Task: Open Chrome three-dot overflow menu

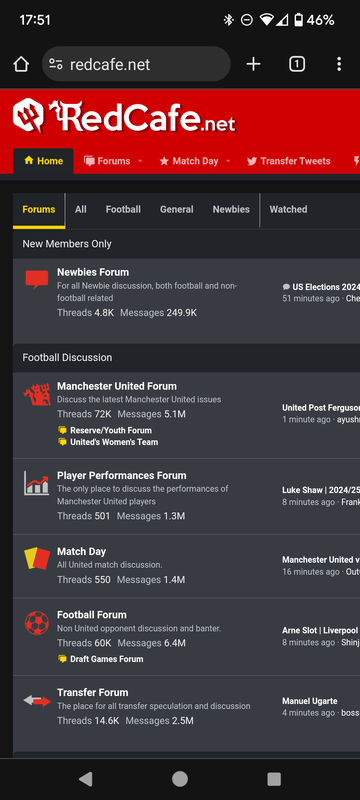Action: pyautogui.click(x=339, y=64)
